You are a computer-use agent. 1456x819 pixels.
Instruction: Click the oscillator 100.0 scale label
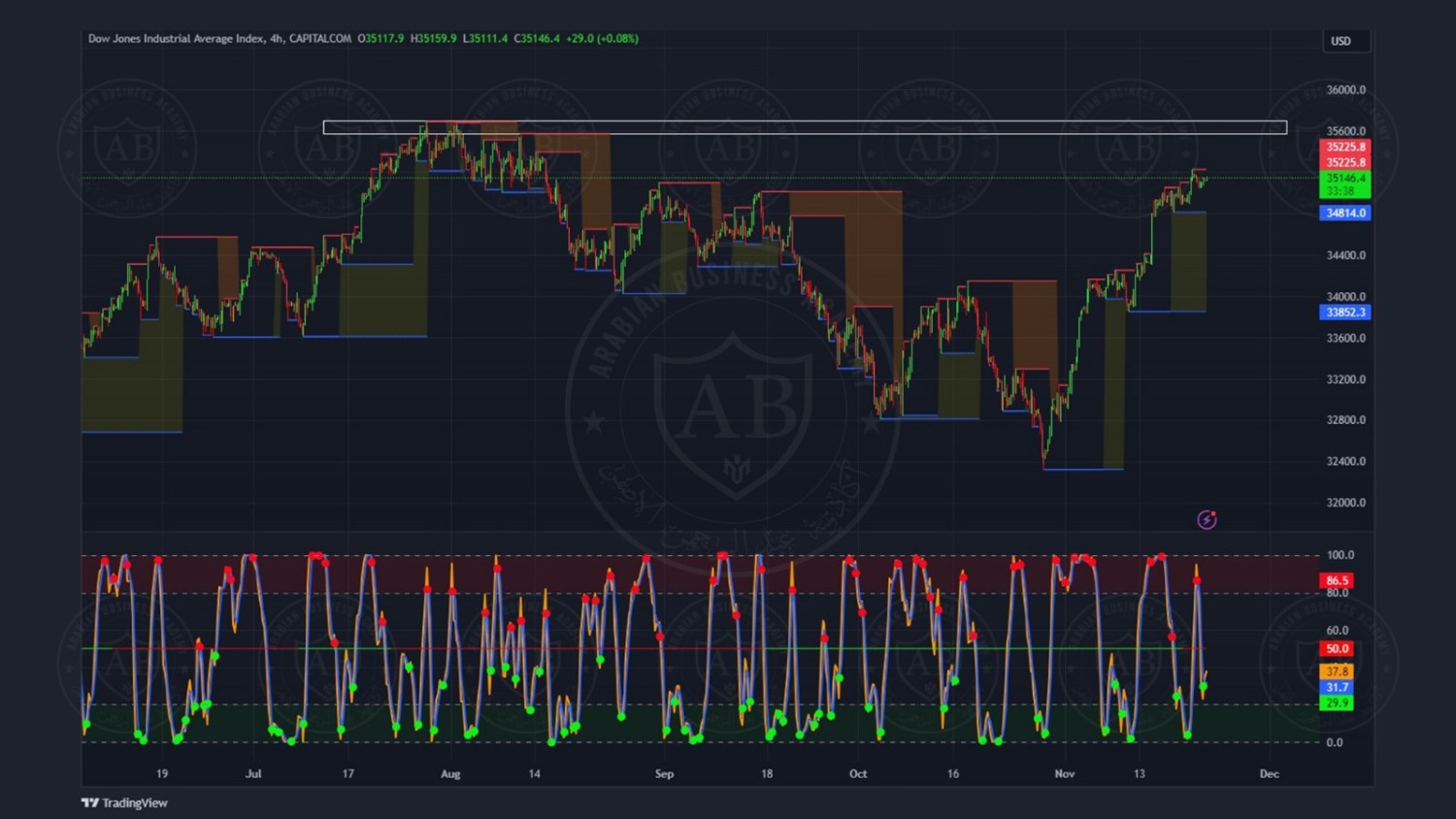[x=1340, y=555]
